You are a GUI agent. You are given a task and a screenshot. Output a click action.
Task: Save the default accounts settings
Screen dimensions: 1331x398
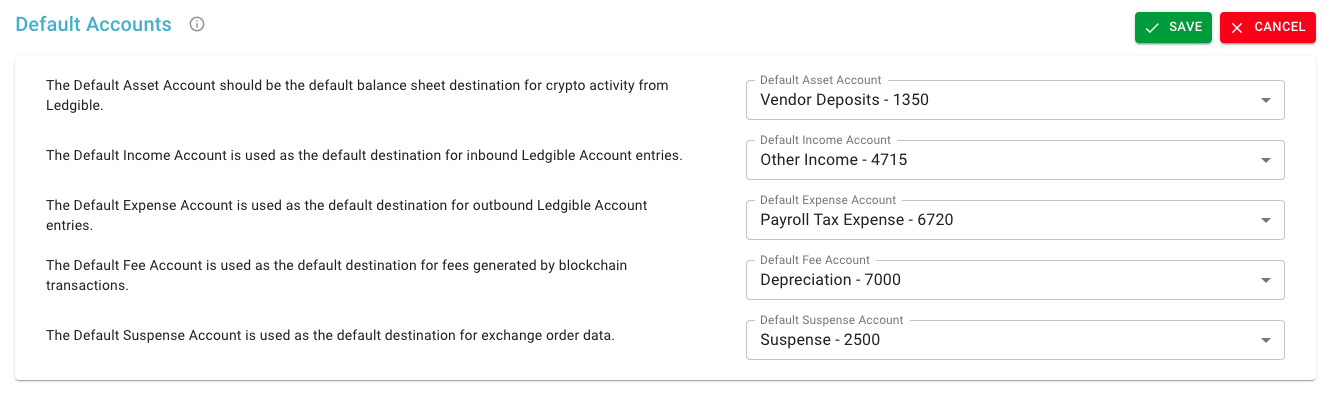tap(1173, 28)
